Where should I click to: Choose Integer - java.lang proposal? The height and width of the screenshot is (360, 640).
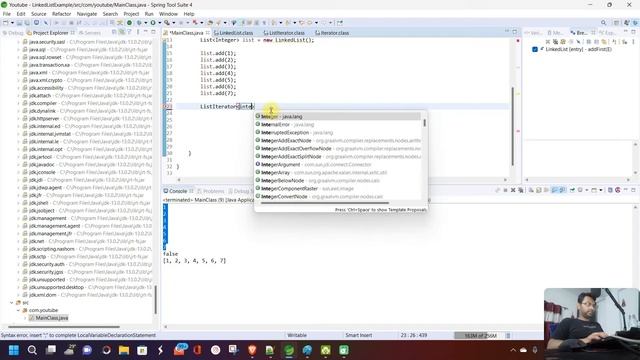pyautogui.click(x=338, y=116)
